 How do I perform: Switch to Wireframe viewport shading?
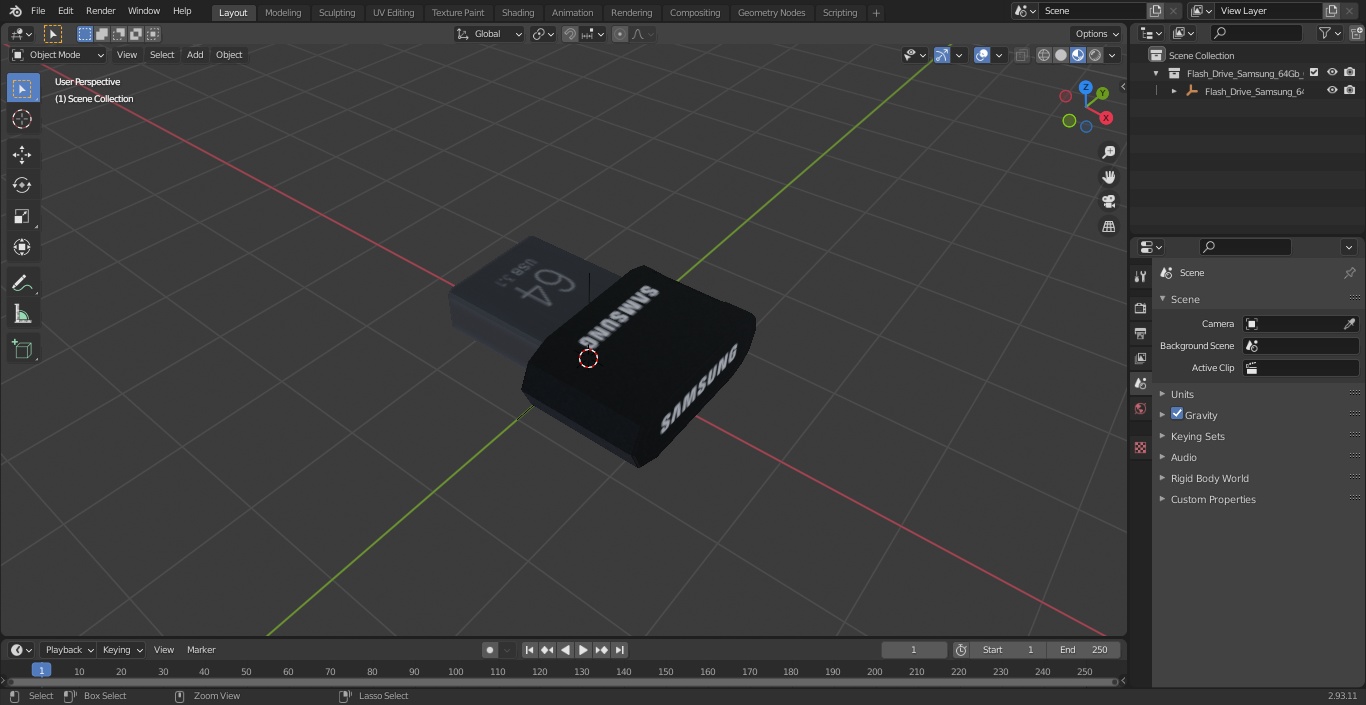[1044, 55]
